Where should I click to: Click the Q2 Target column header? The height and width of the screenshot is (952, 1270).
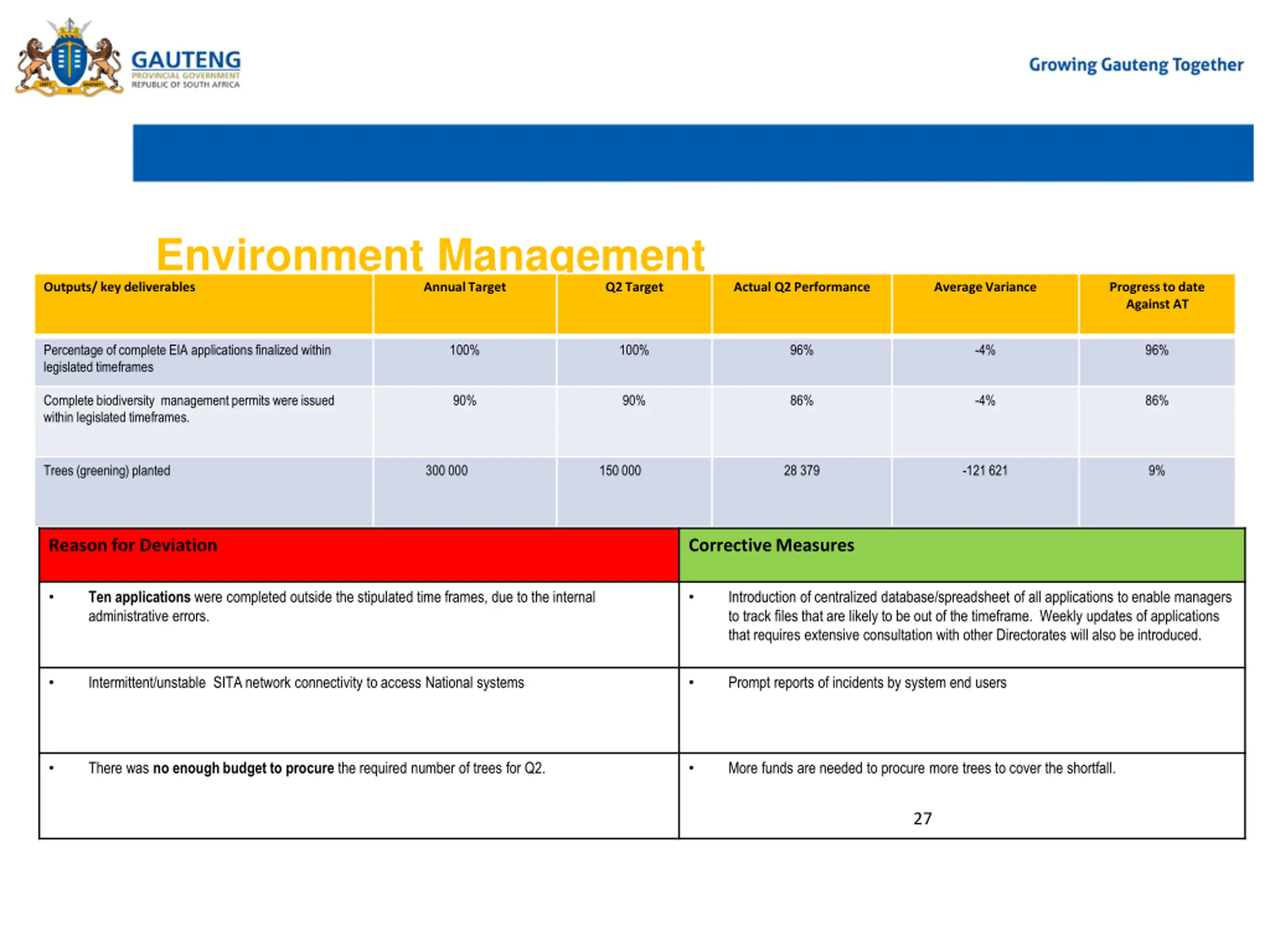point(634,303)
